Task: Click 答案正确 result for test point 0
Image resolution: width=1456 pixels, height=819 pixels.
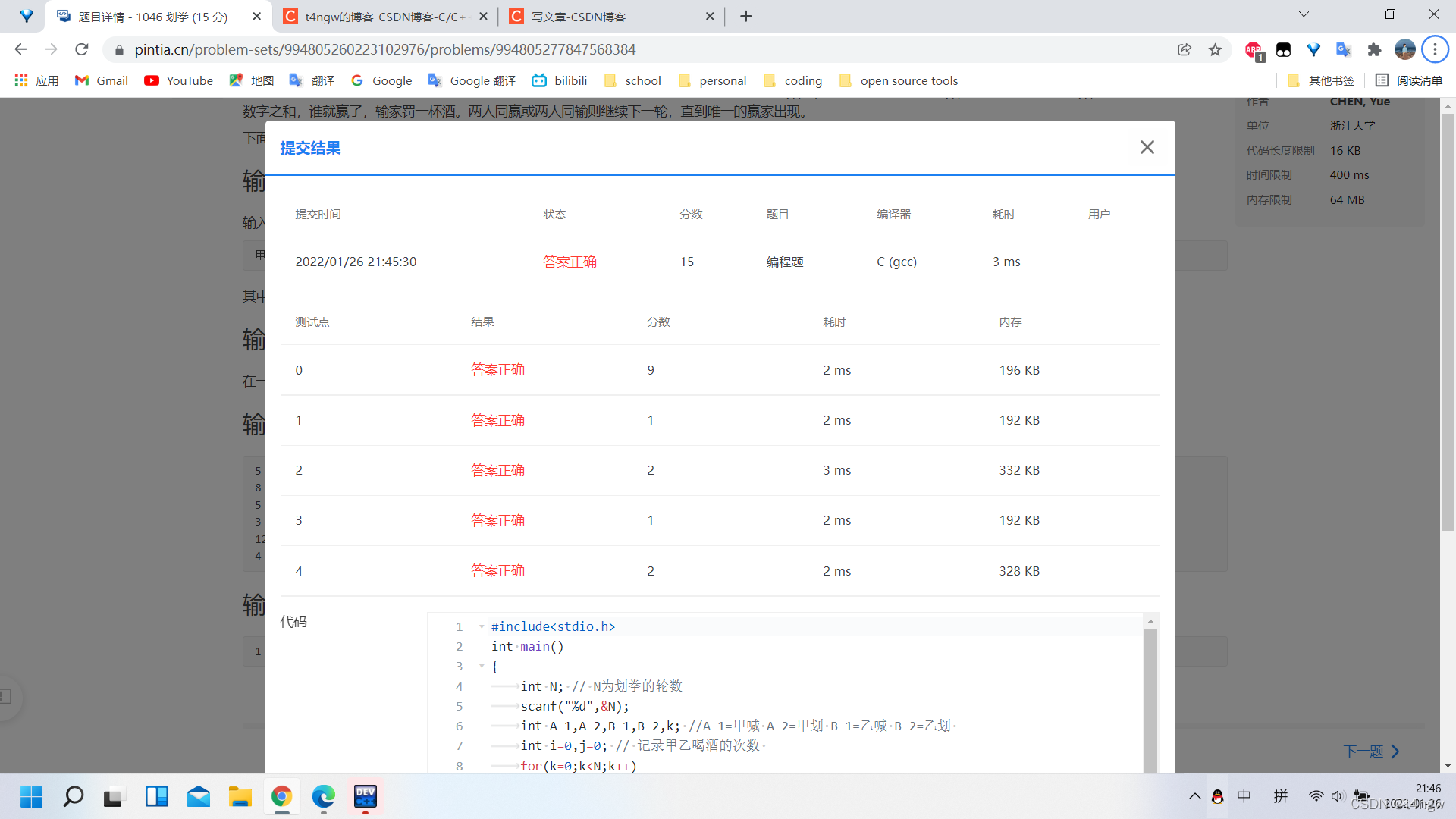Action: click(497, 369)
